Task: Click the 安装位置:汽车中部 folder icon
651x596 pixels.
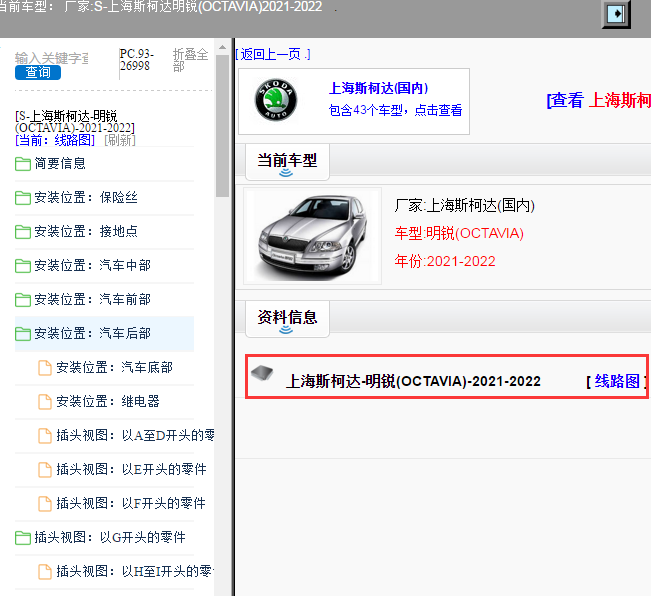Action: (x=23, y=266)
